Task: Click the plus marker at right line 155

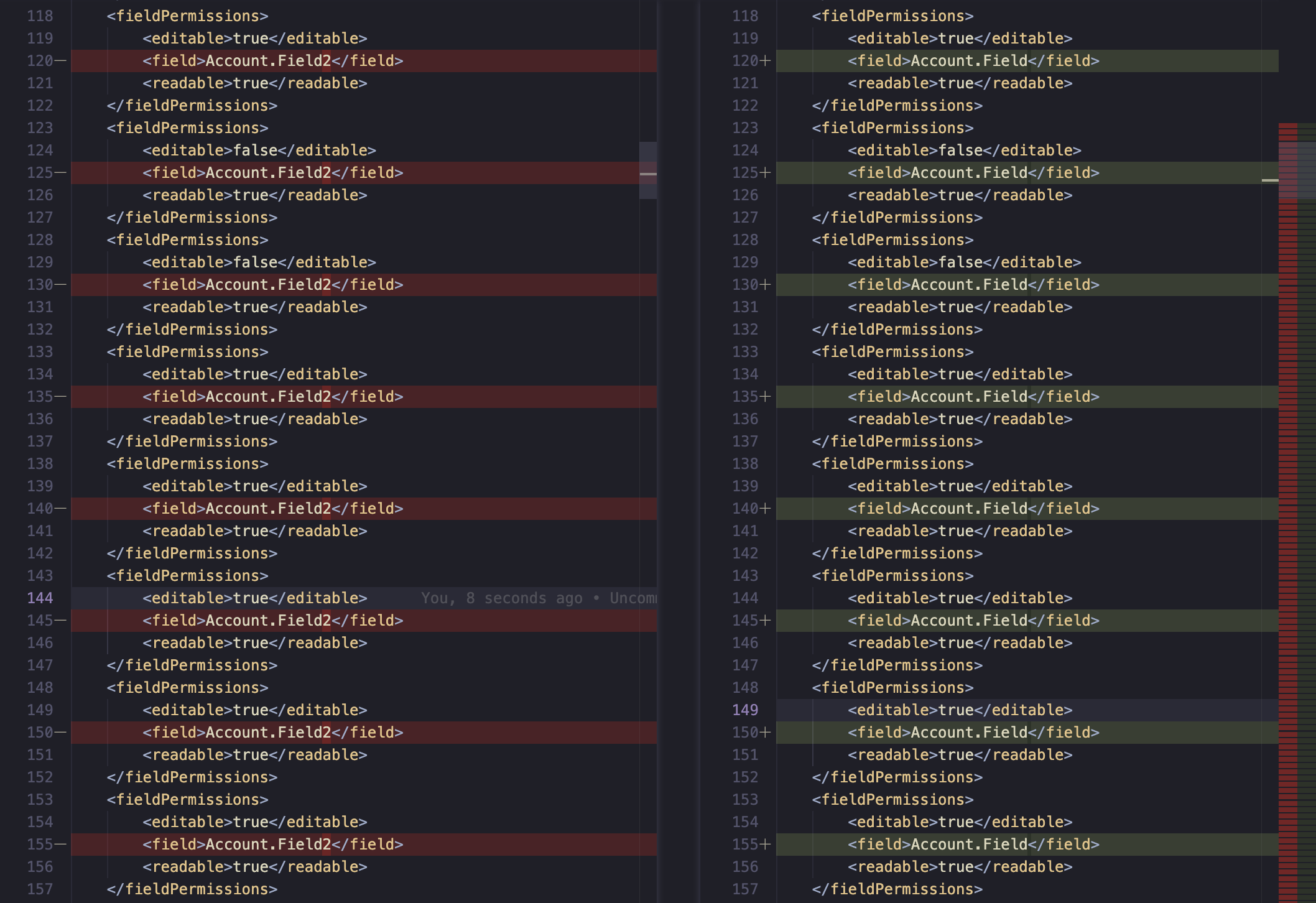Action: (766, 845)
